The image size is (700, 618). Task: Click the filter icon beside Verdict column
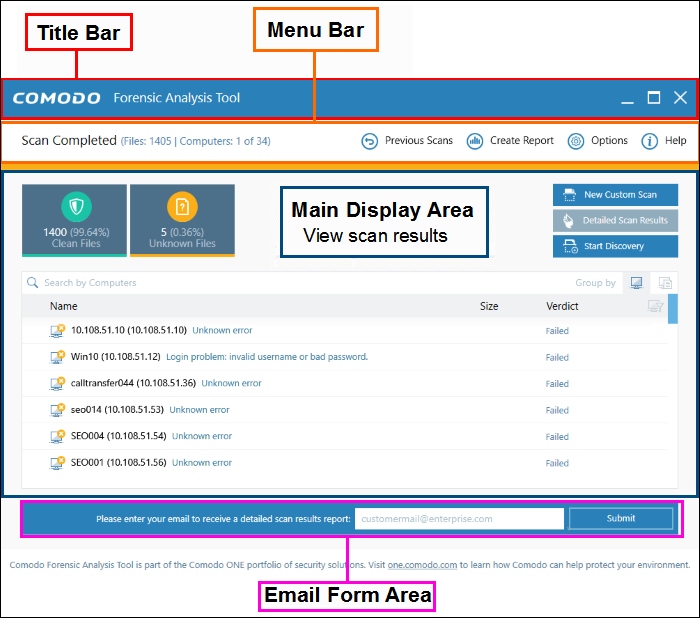point(656,306)
